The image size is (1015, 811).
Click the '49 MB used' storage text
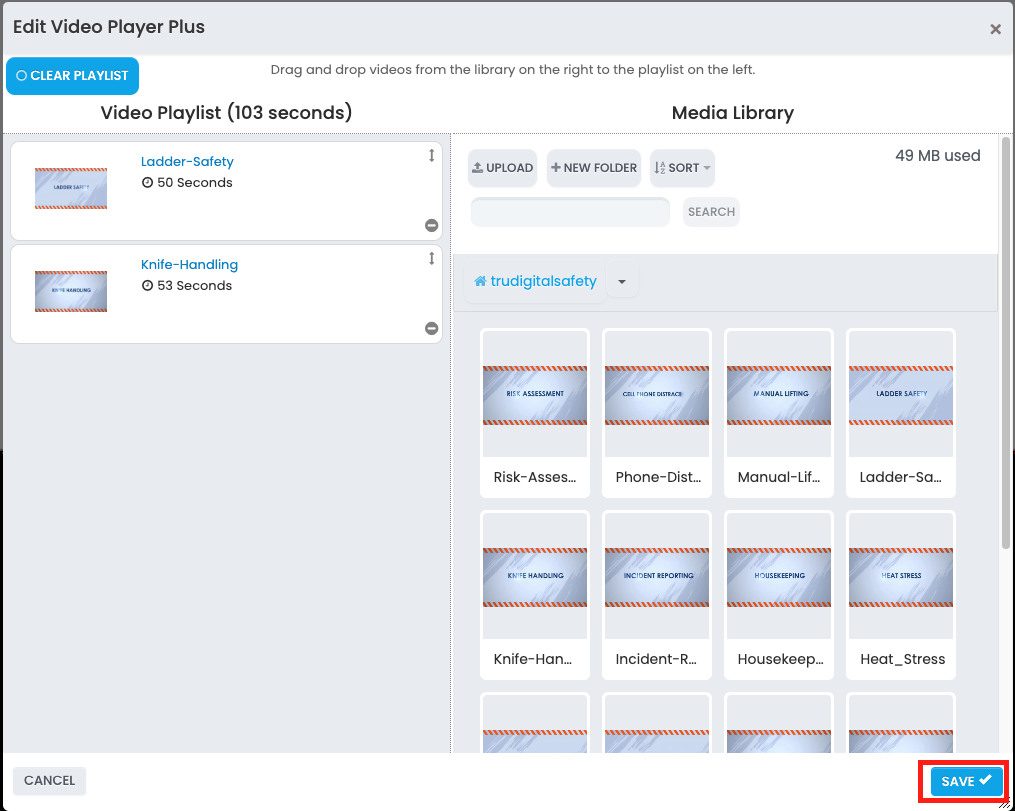click(937, 156)
